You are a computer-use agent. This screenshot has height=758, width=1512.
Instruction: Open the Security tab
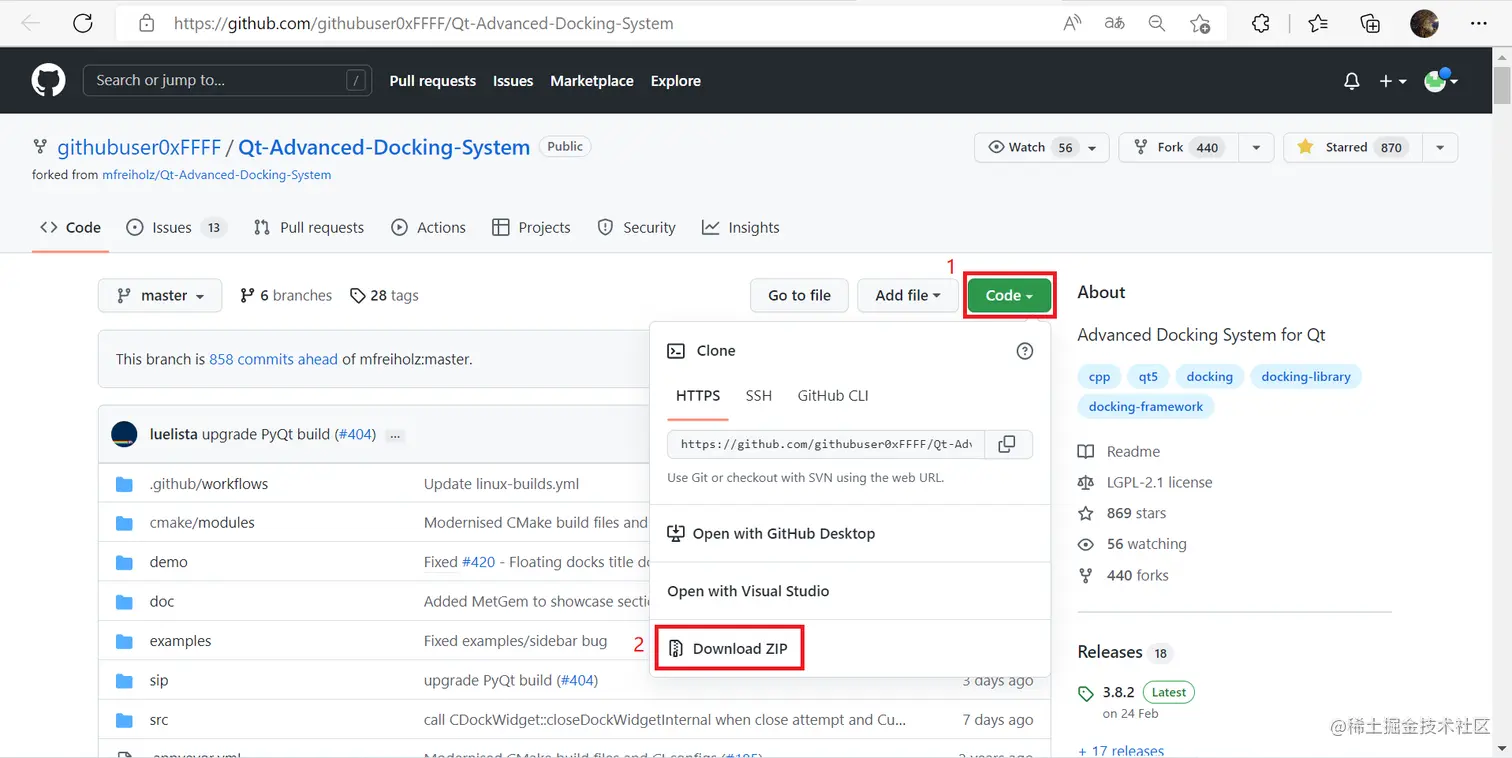(x=637, y=228)
